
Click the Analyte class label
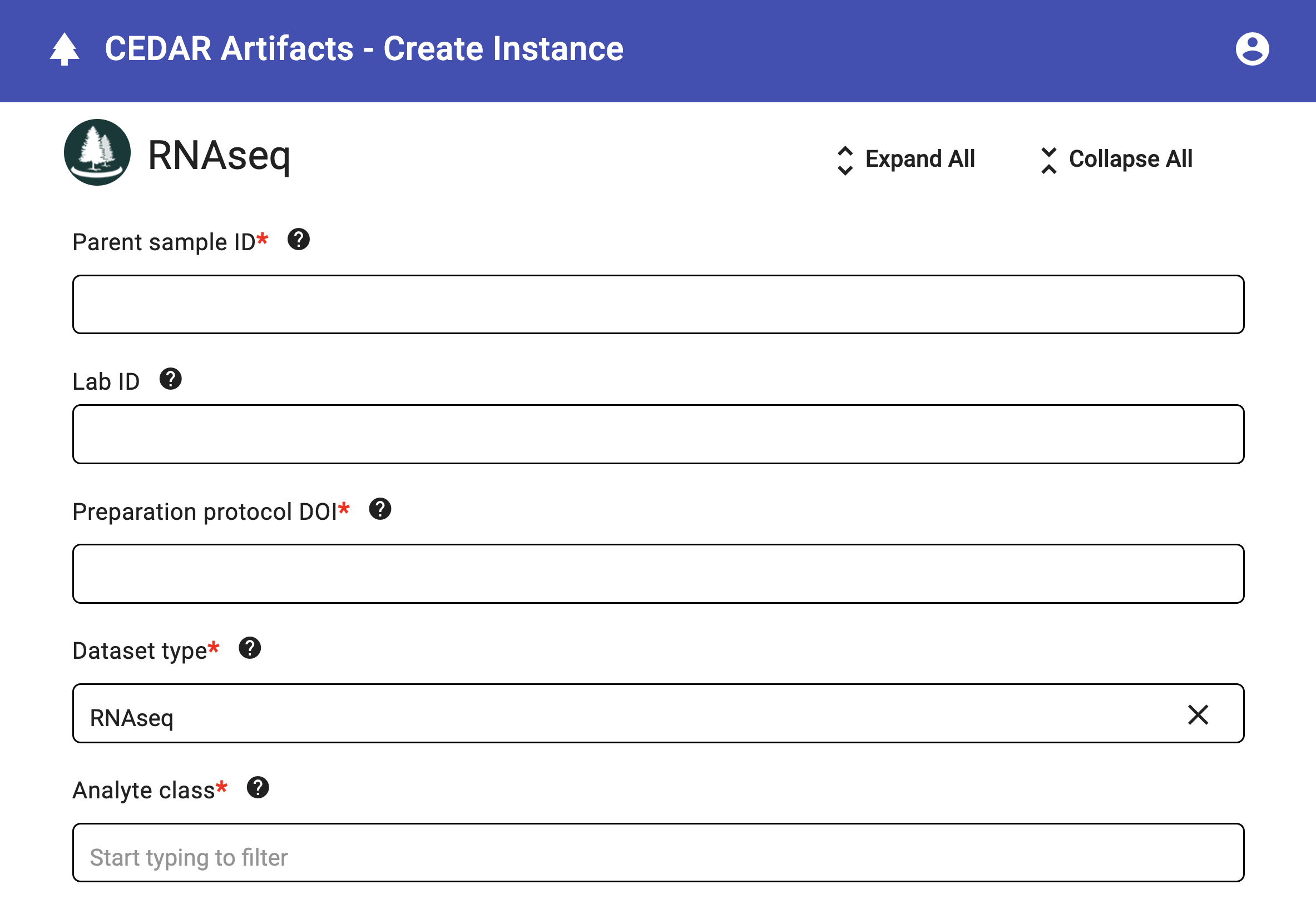144,791
